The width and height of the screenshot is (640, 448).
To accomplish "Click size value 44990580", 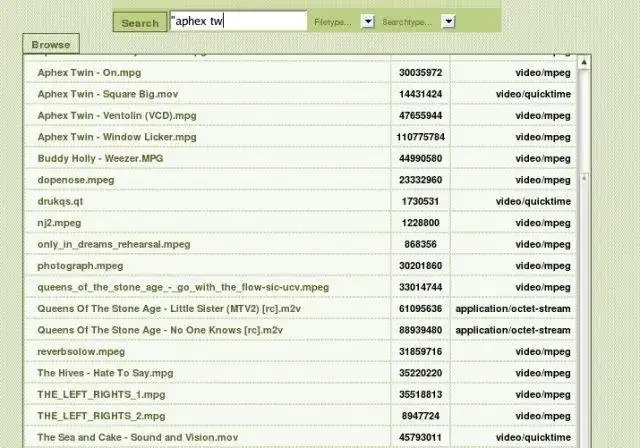I will 420,159.
